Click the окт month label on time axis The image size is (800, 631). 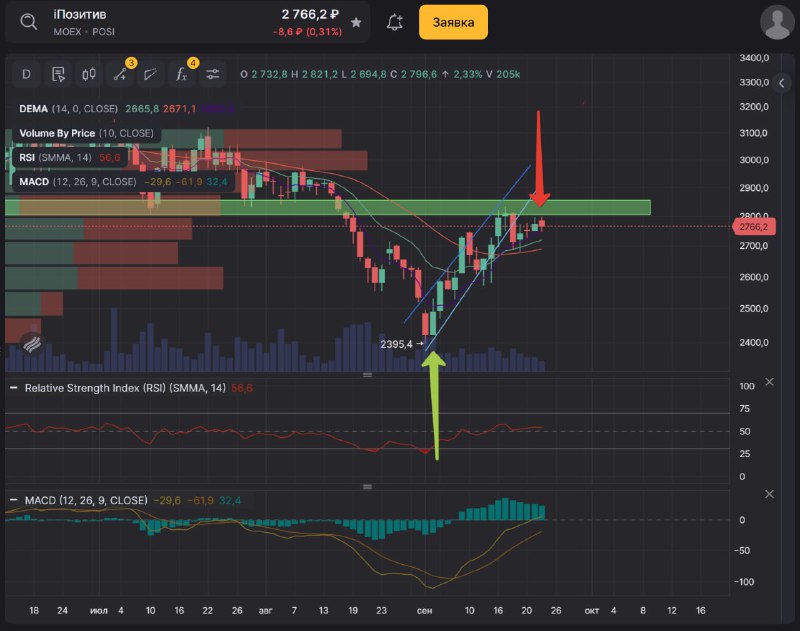(591, 611)
